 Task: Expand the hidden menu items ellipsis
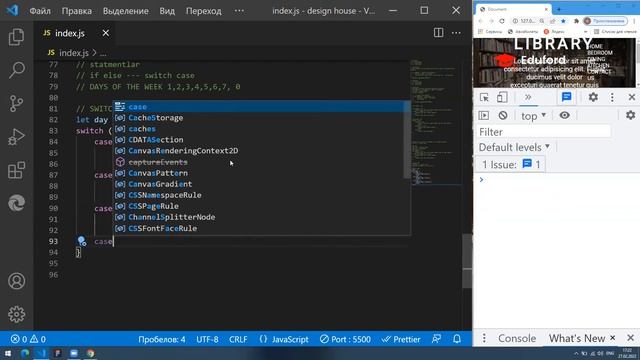click(239, 11)
